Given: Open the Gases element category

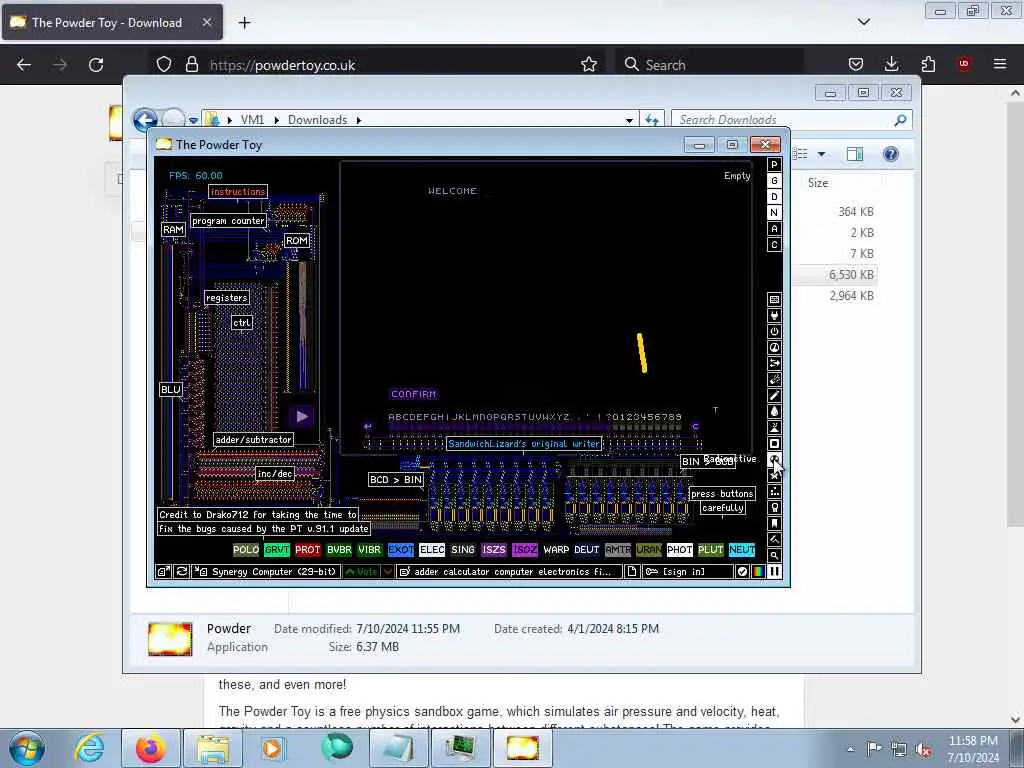Looking at the screenshot, I should coord(774,395).
